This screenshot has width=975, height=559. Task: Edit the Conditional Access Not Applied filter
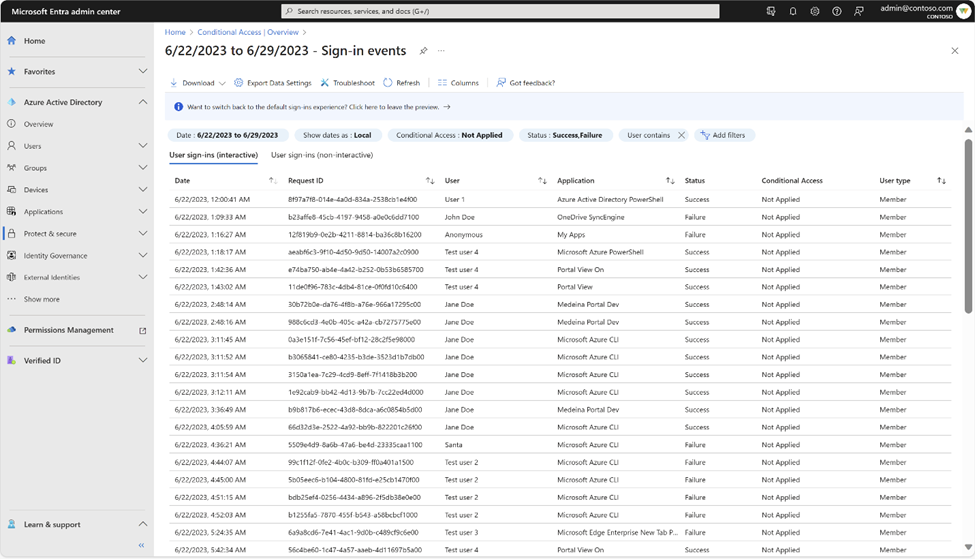pos(450,135)
